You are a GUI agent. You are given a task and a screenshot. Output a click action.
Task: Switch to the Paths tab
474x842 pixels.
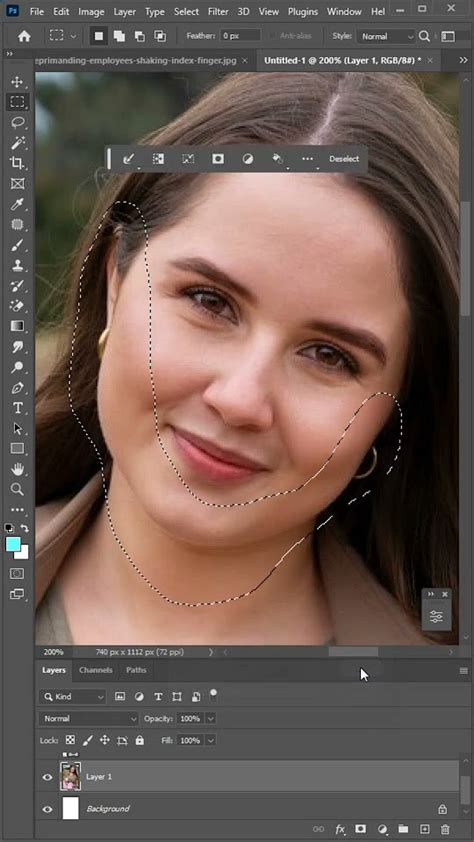pos(136,670)
